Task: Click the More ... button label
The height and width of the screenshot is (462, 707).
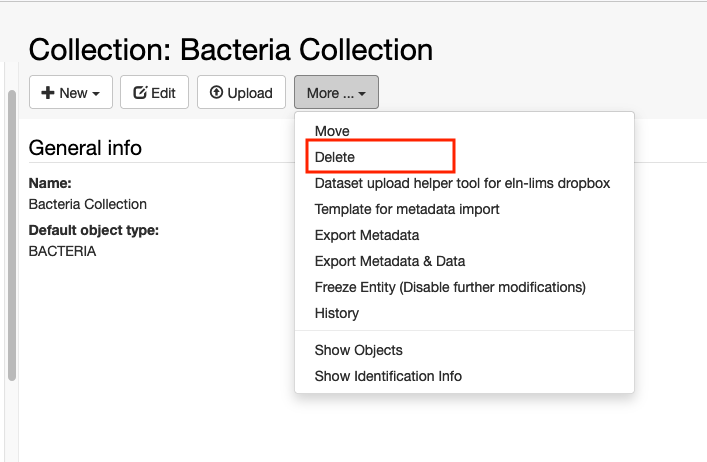Action: pos(330,93)
